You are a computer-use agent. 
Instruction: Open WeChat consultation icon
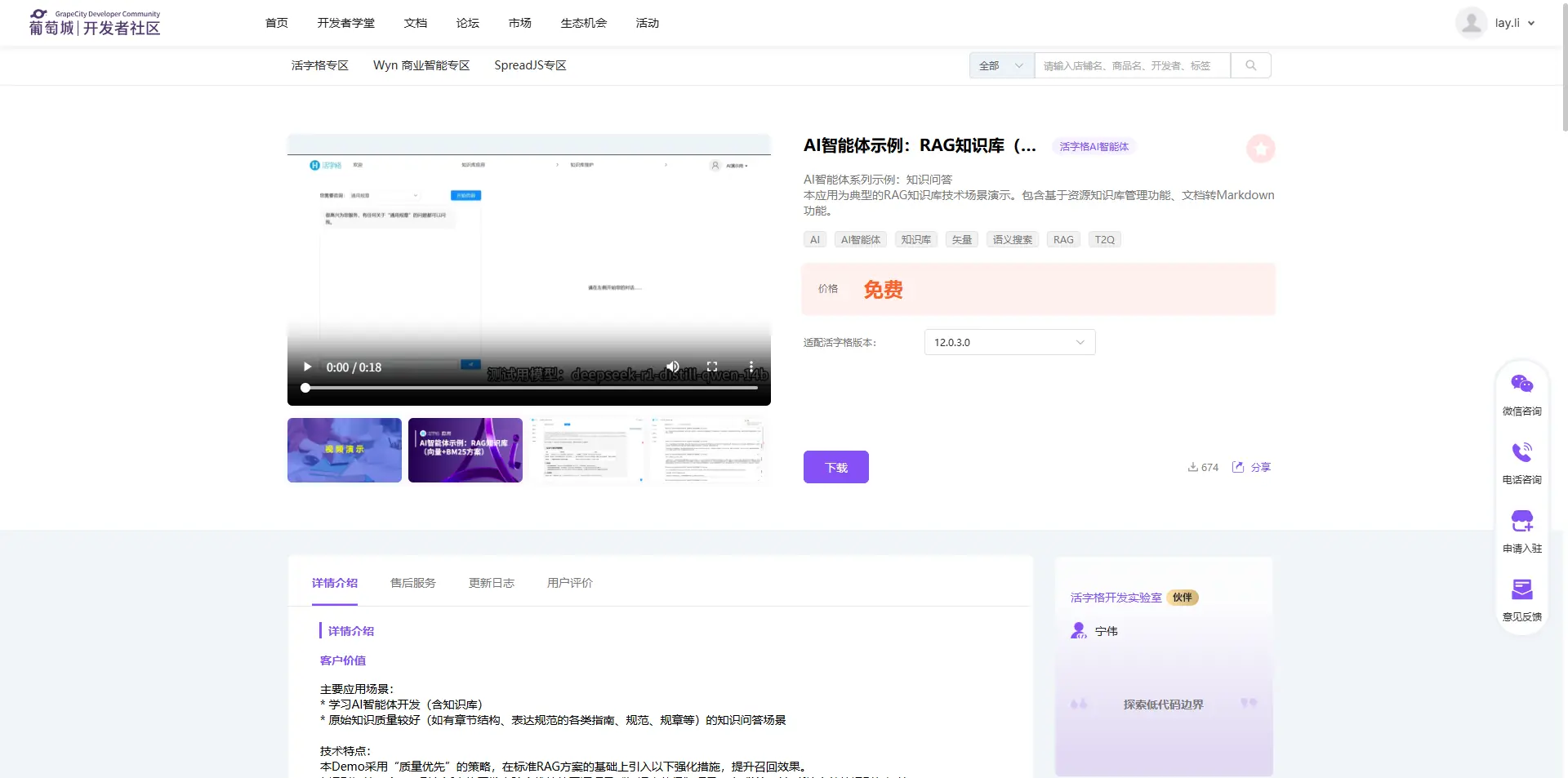point(1522,384)
